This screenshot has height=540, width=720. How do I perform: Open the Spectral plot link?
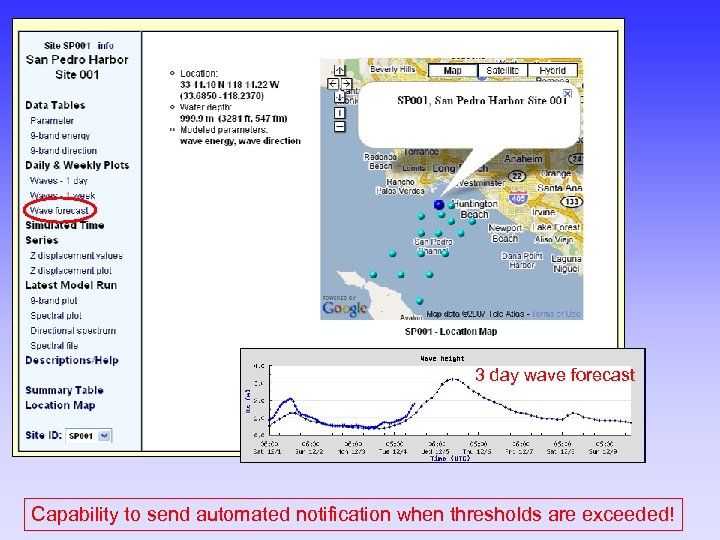56,316
